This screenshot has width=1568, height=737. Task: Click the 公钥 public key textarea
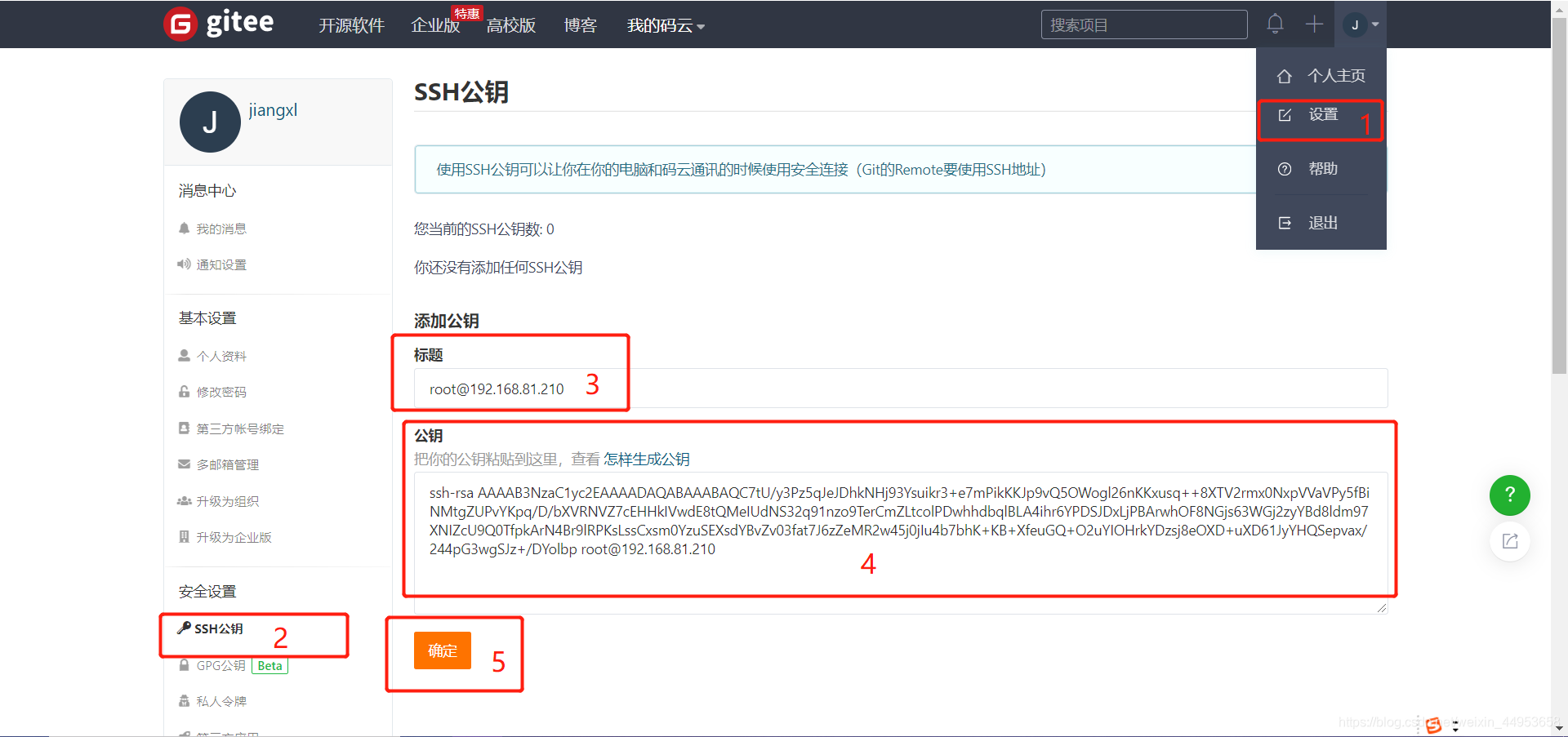coord(901,543)
